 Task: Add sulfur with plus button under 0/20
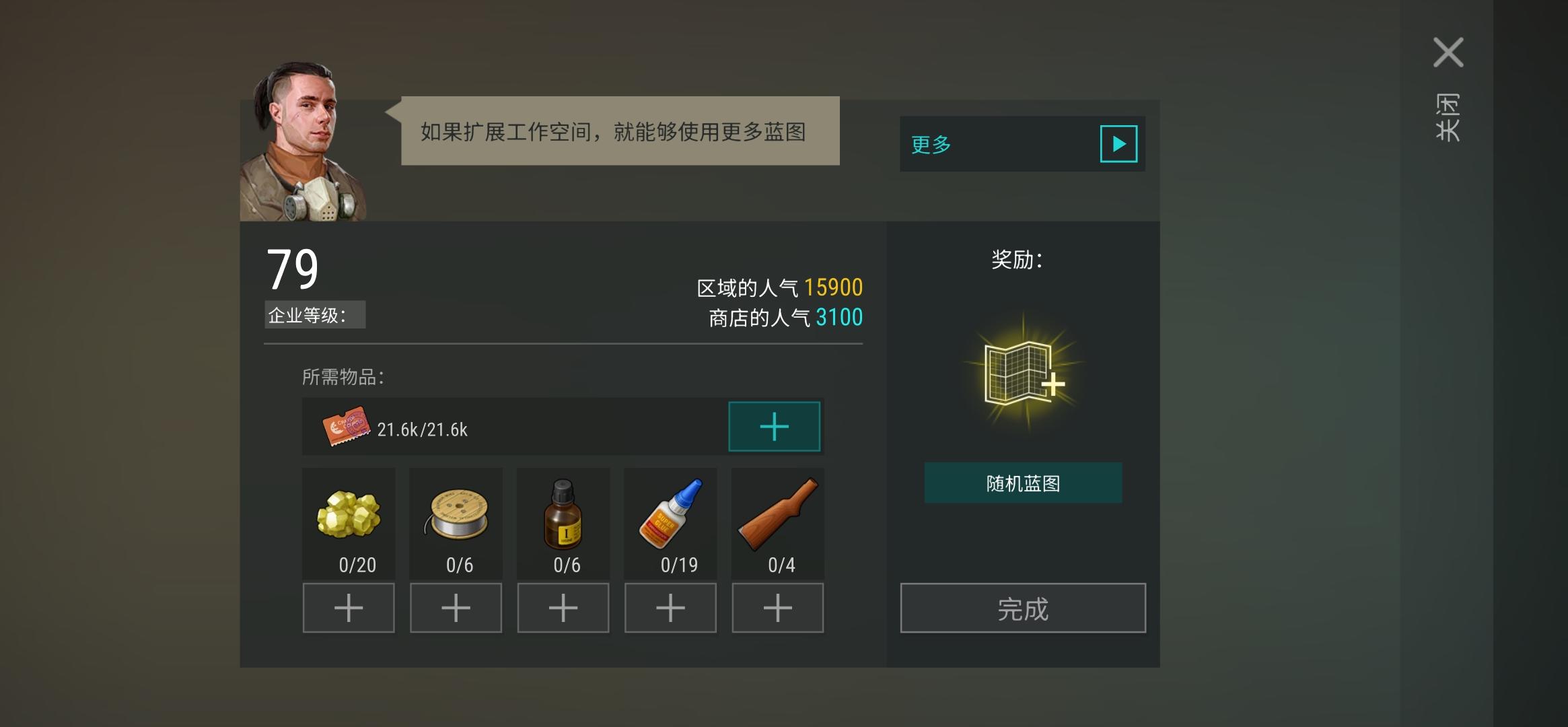(x=349, y=608)
